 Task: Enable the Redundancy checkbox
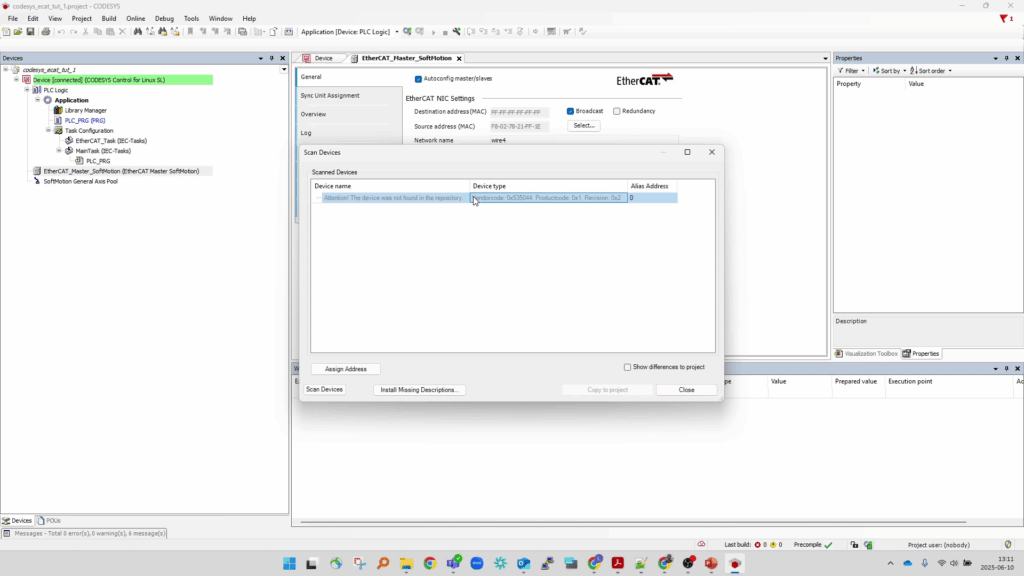[616, 111]
